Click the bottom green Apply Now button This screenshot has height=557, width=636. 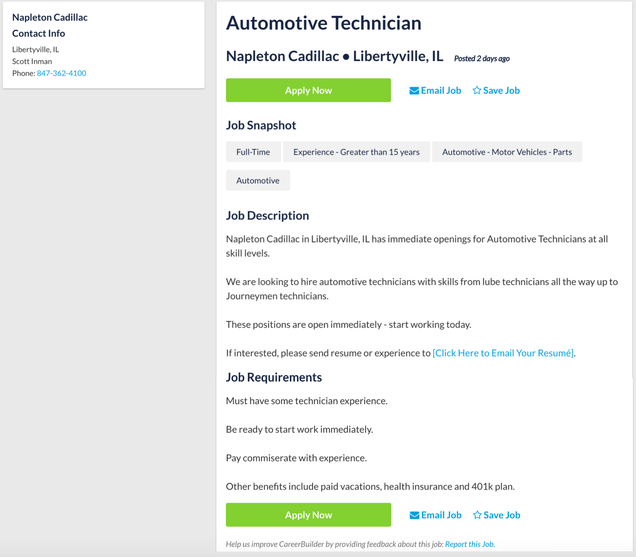pos(308,515)
